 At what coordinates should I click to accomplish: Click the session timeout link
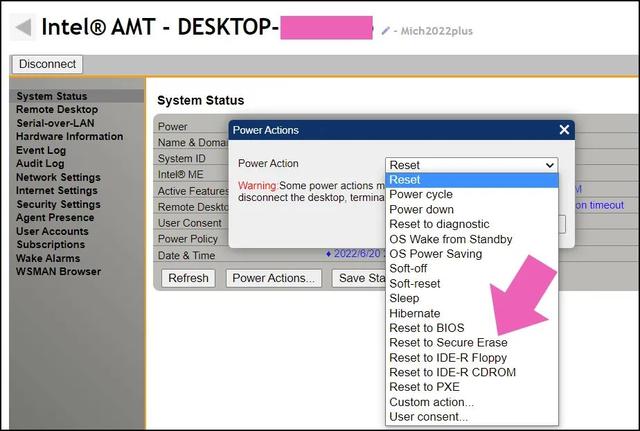[x=600, y=205]
